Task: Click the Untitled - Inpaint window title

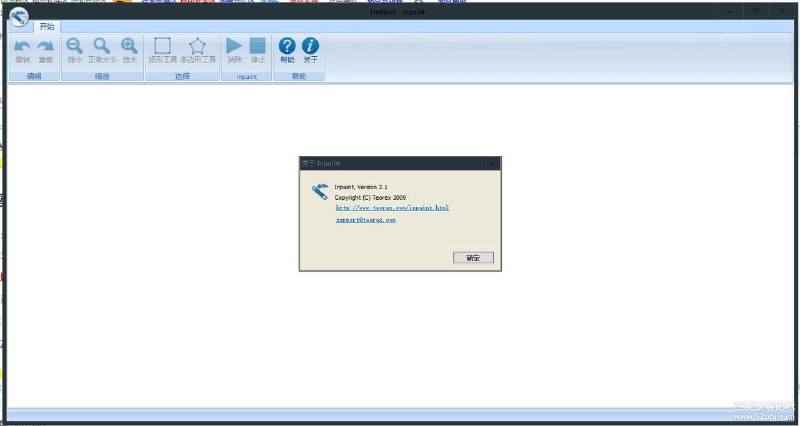Action: click(x=397, y=12)
